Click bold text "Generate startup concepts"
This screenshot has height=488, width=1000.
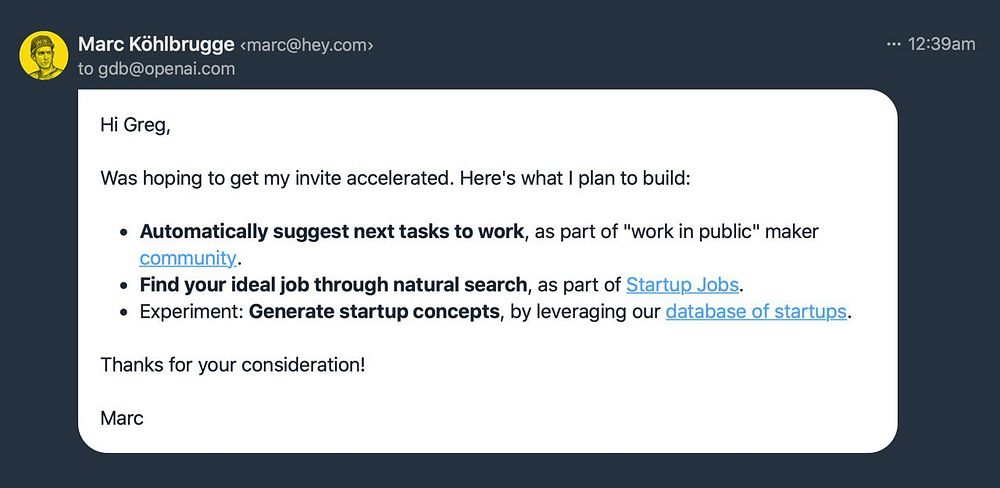[374, 311]
